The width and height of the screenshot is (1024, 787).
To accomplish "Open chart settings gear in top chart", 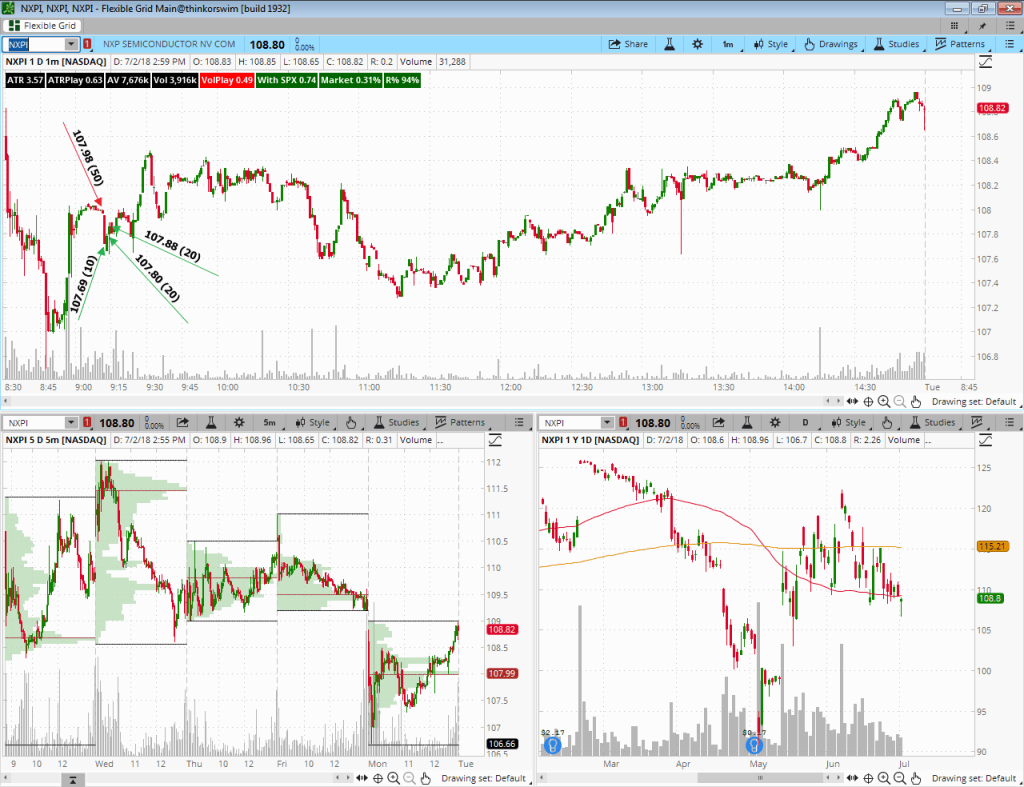I will pyautogui.click(x=697, y=44).
